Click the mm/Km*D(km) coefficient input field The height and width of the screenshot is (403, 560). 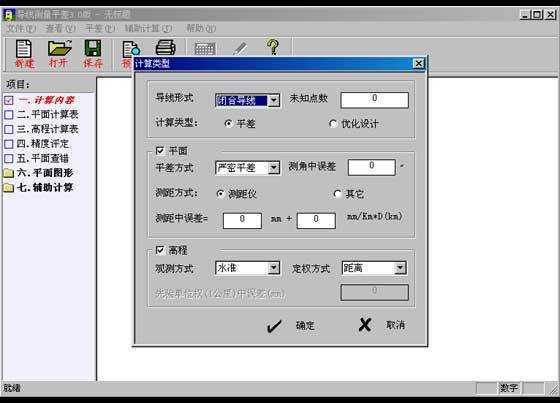point(316,220)
